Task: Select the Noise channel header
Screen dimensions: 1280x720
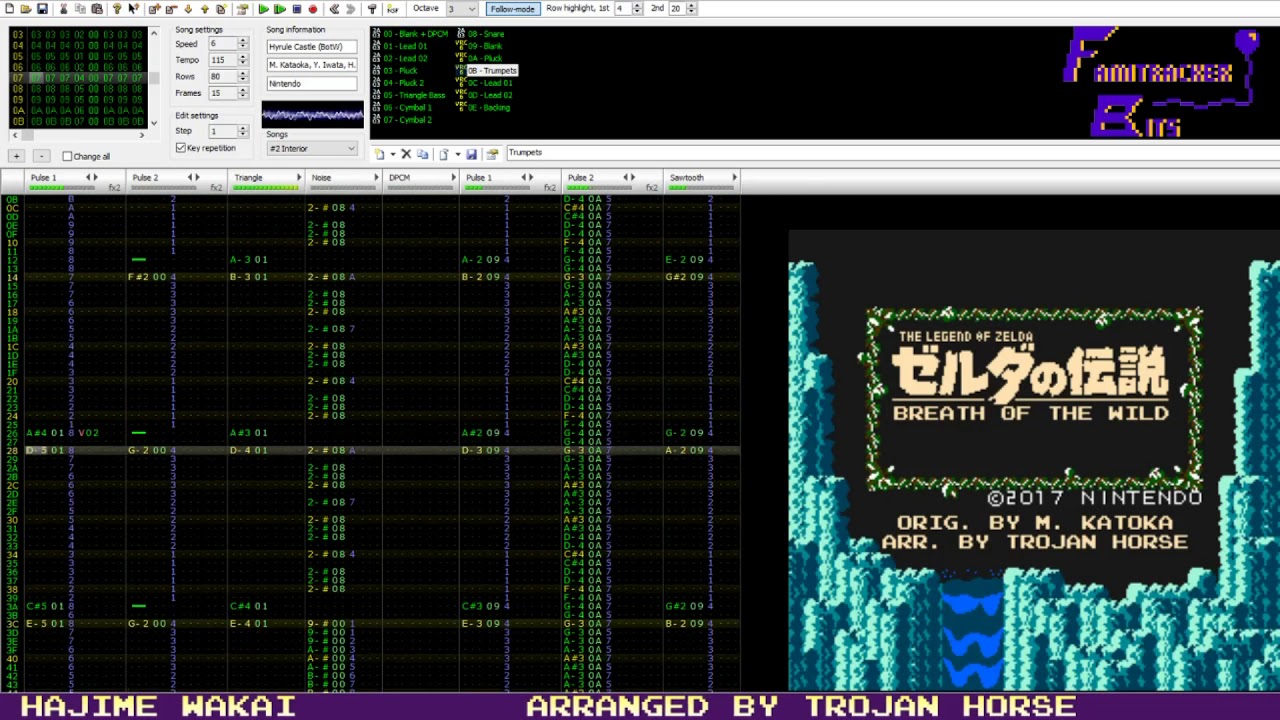Action: 344,181
